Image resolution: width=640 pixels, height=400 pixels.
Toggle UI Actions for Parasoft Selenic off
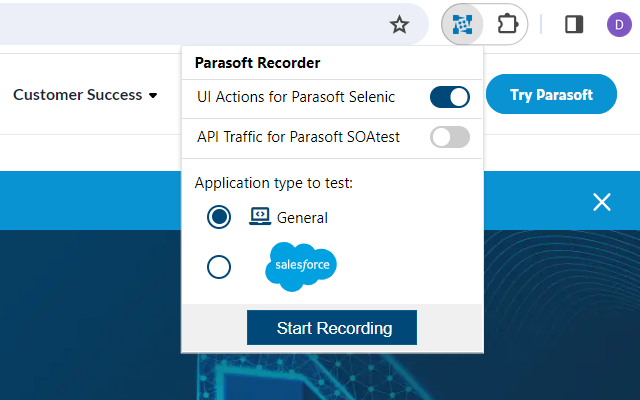(450, 97)
